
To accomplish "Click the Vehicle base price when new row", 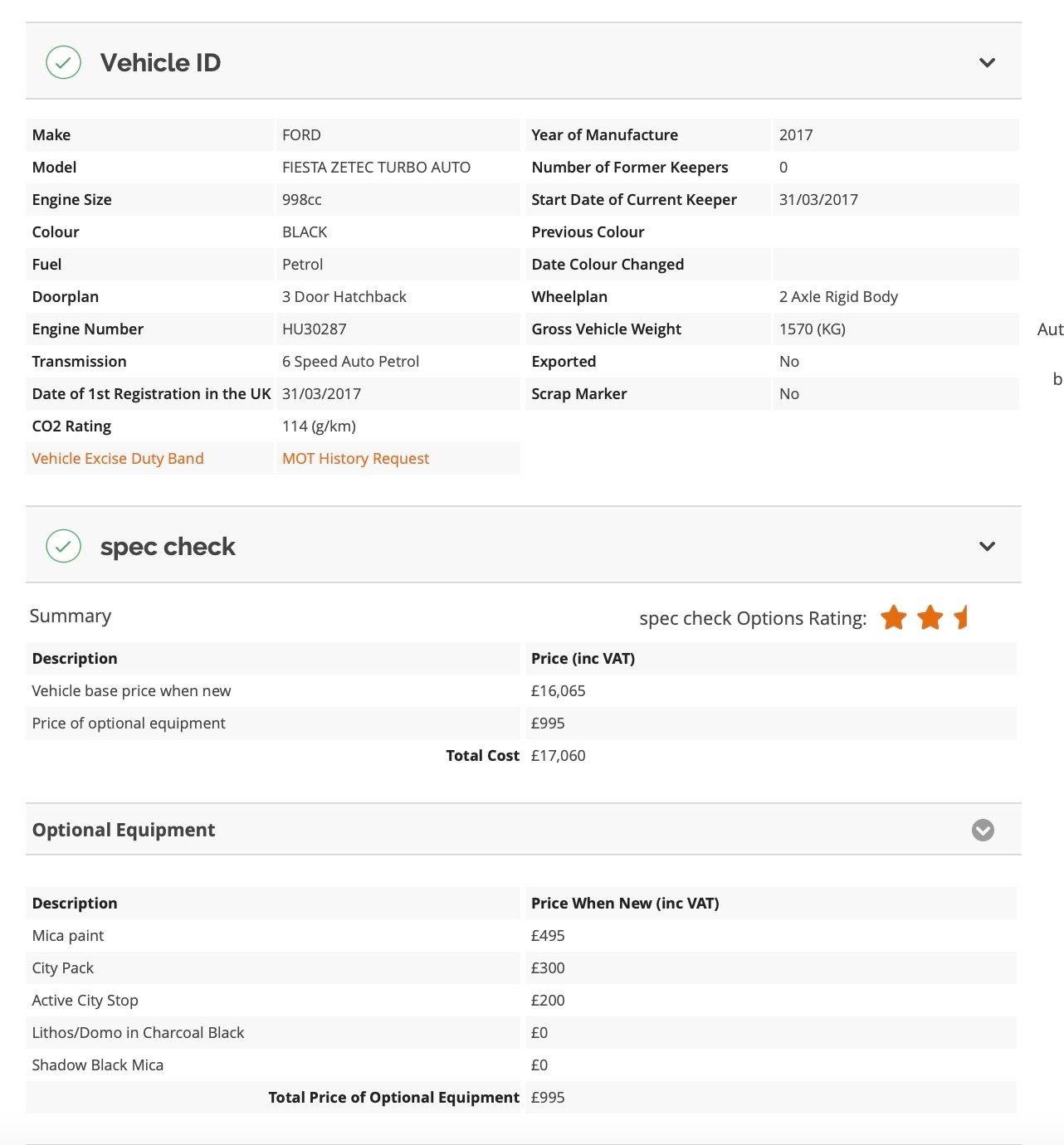I will pyautogui.click(x=521, y=690).
